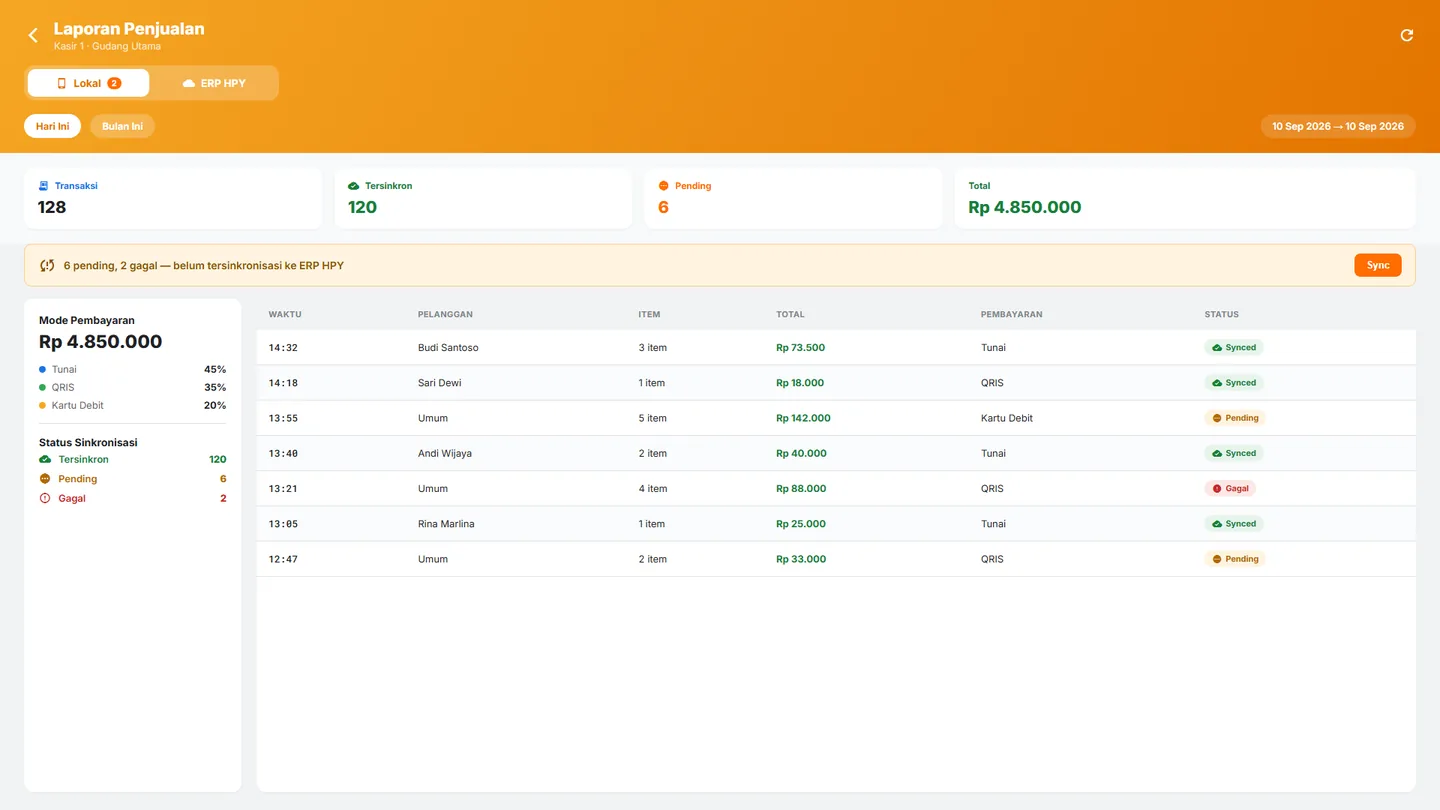Click the Total card amount Rp 4.850.000
The image size is (1440, 810).
[x=1025, y=208]
